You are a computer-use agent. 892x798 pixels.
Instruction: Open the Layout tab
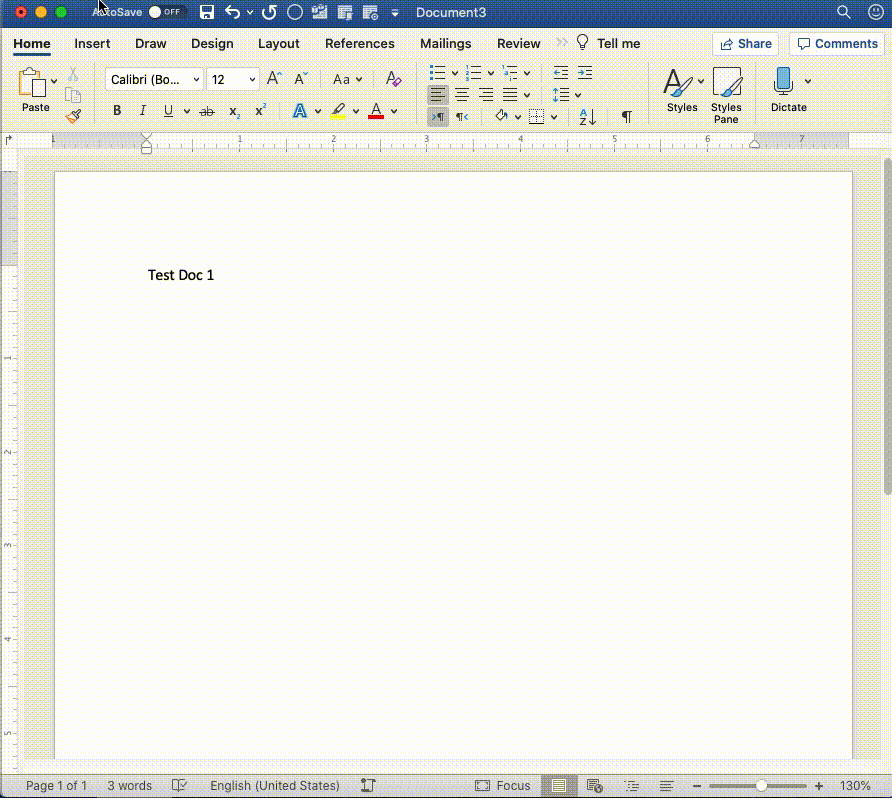click(x=279, y=44)
